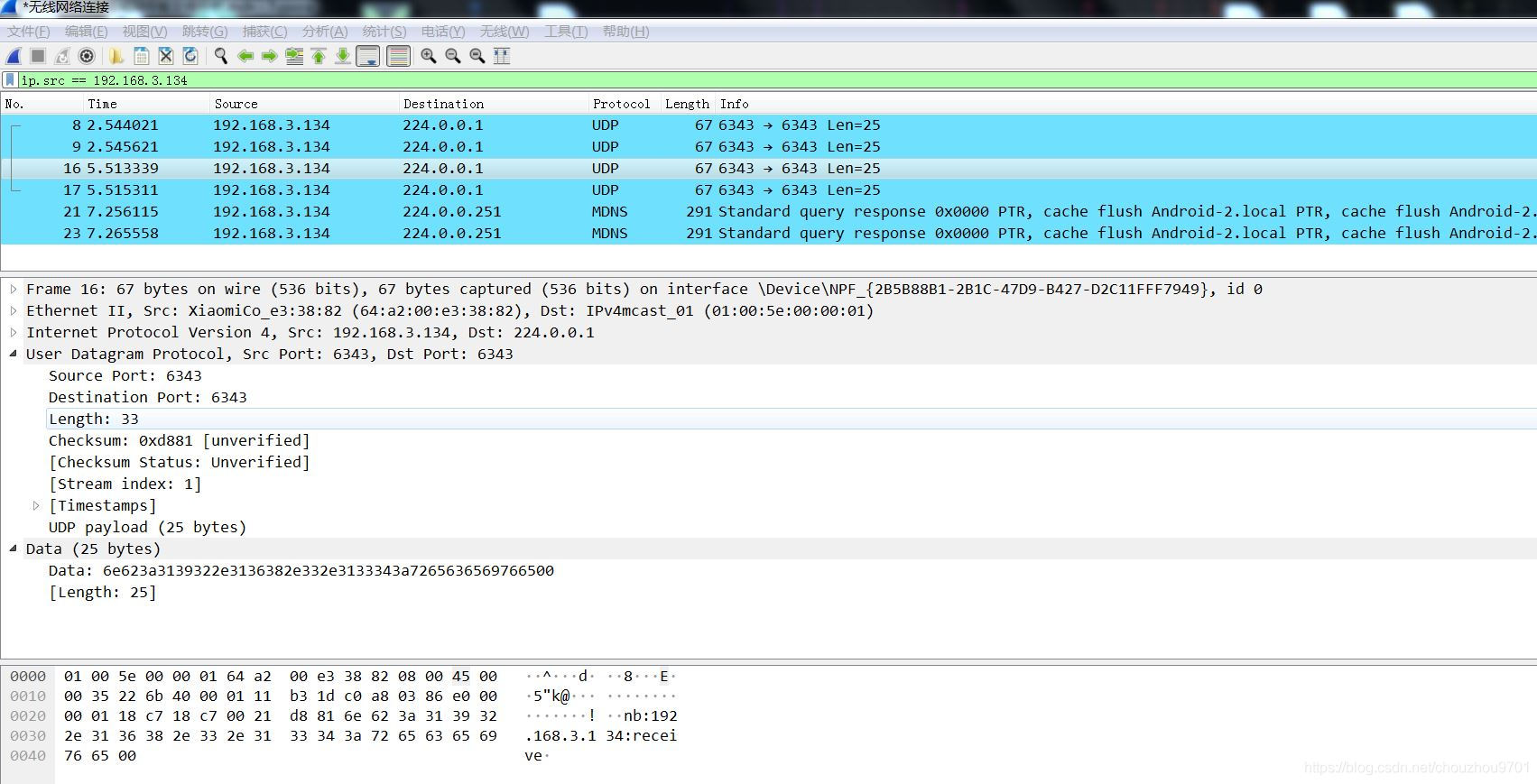Select packet 17 at time 5.515311
Screen dimensions: 1537x784
[x=768, y=190]
